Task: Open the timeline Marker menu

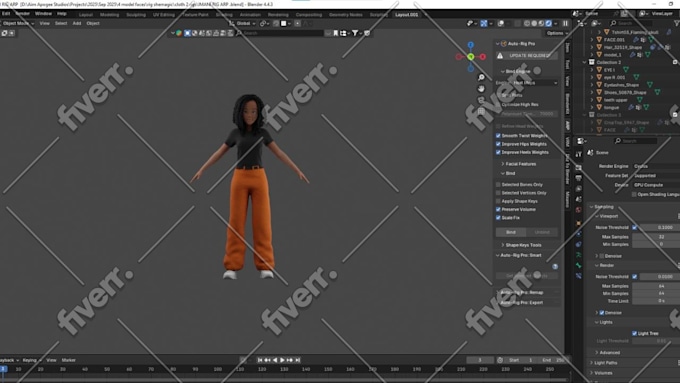Action: [69, 360]
